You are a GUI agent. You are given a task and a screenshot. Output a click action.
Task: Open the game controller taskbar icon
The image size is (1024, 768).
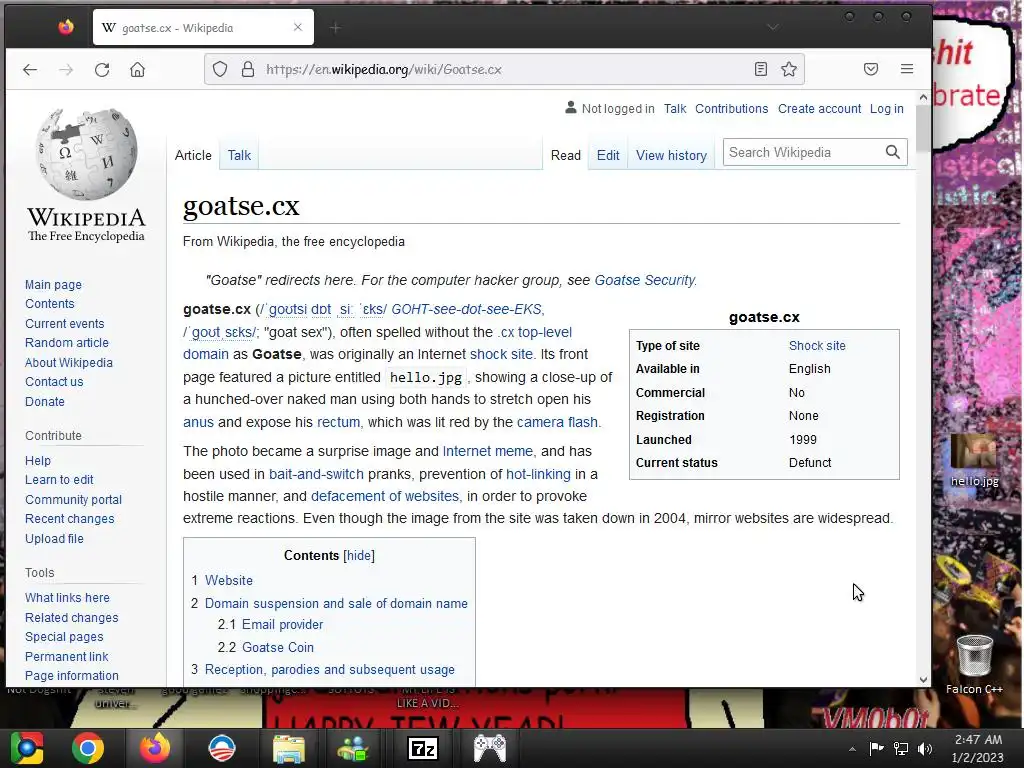point(490,748)
